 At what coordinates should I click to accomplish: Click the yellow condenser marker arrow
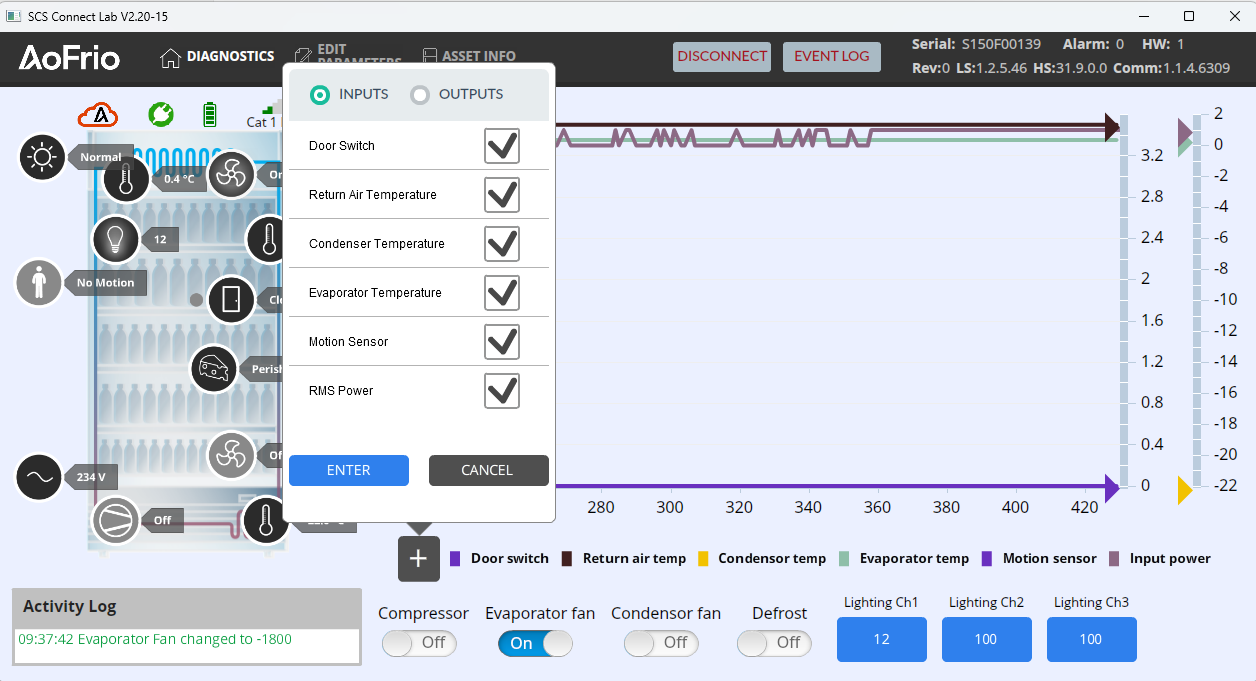(x=1185, y=490)
